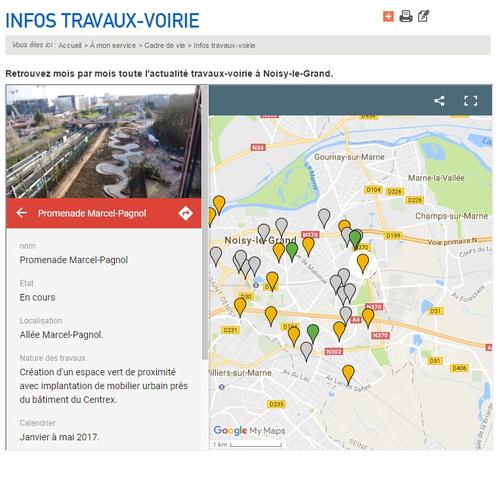
Task: Click the gray marker pointing at N303 road
Action: pyautogui.click(x=306, y=351)
